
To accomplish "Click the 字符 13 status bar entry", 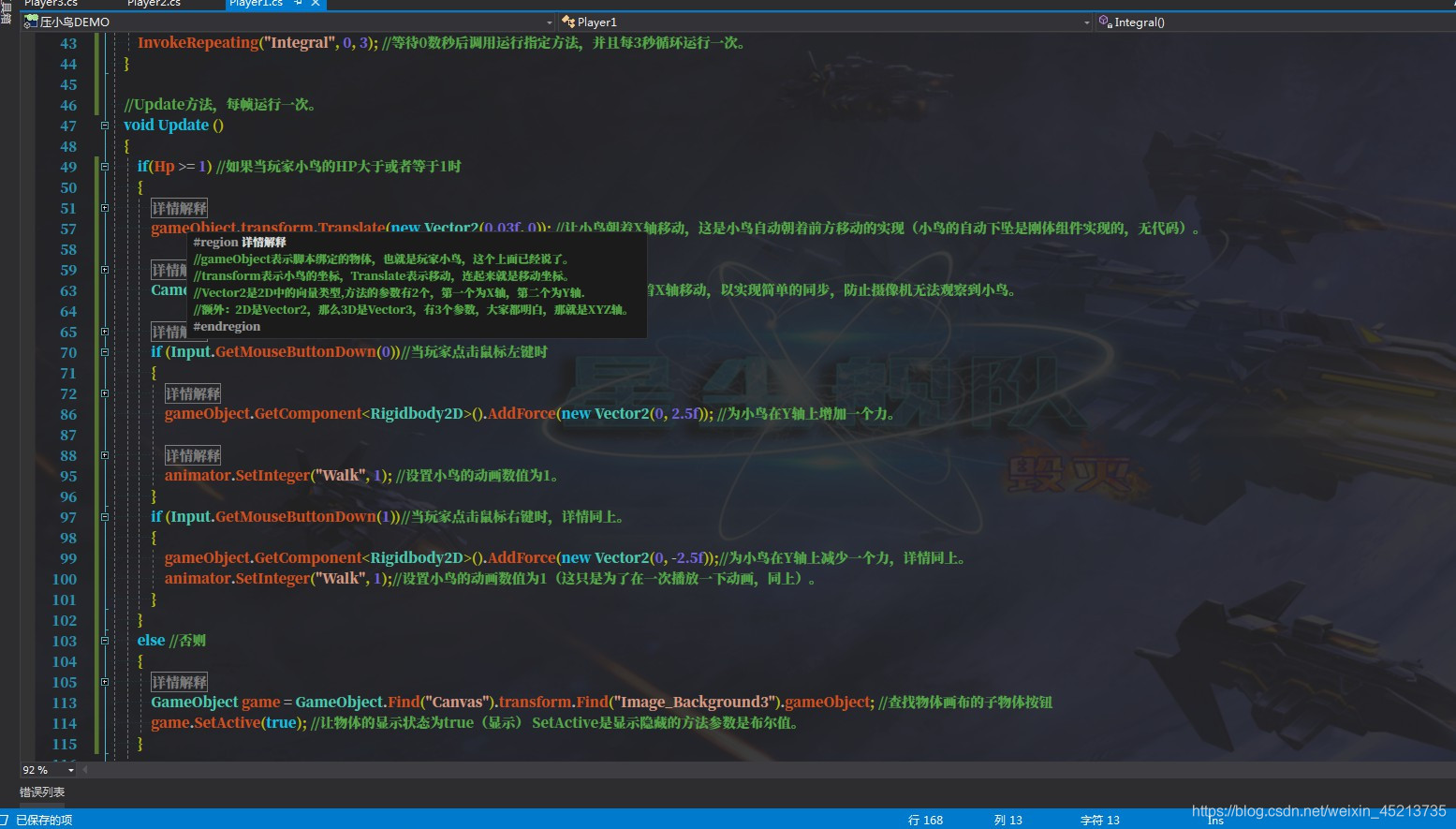I will pyautogui.click(x=1099, y=820).
